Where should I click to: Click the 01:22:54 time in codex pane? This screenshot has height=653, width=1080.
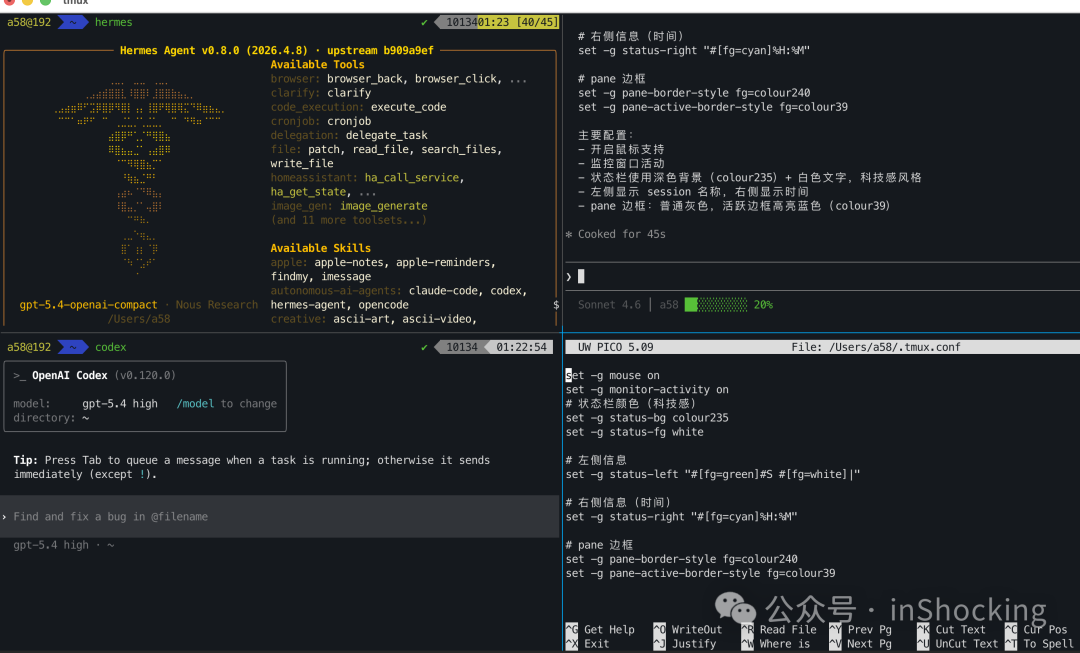521,347
